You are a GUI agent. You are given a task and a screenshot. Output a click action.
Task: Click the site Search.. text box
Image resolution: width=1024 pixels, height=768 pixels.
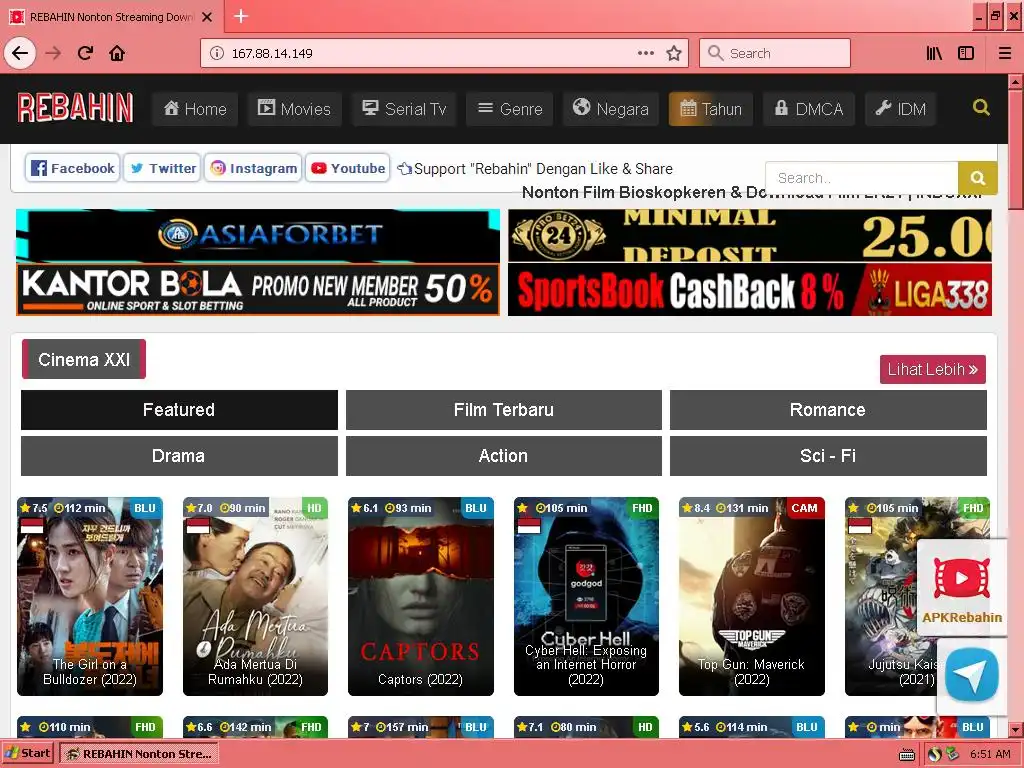pos(861,178)
